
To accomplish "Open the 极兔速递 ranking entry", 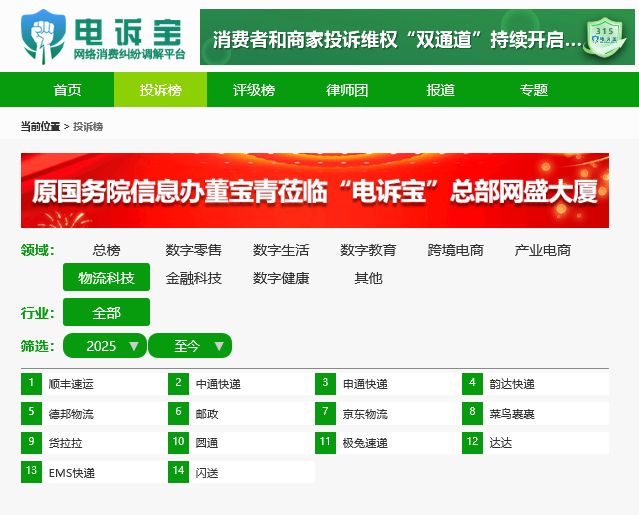I will (x=388, y=442).
